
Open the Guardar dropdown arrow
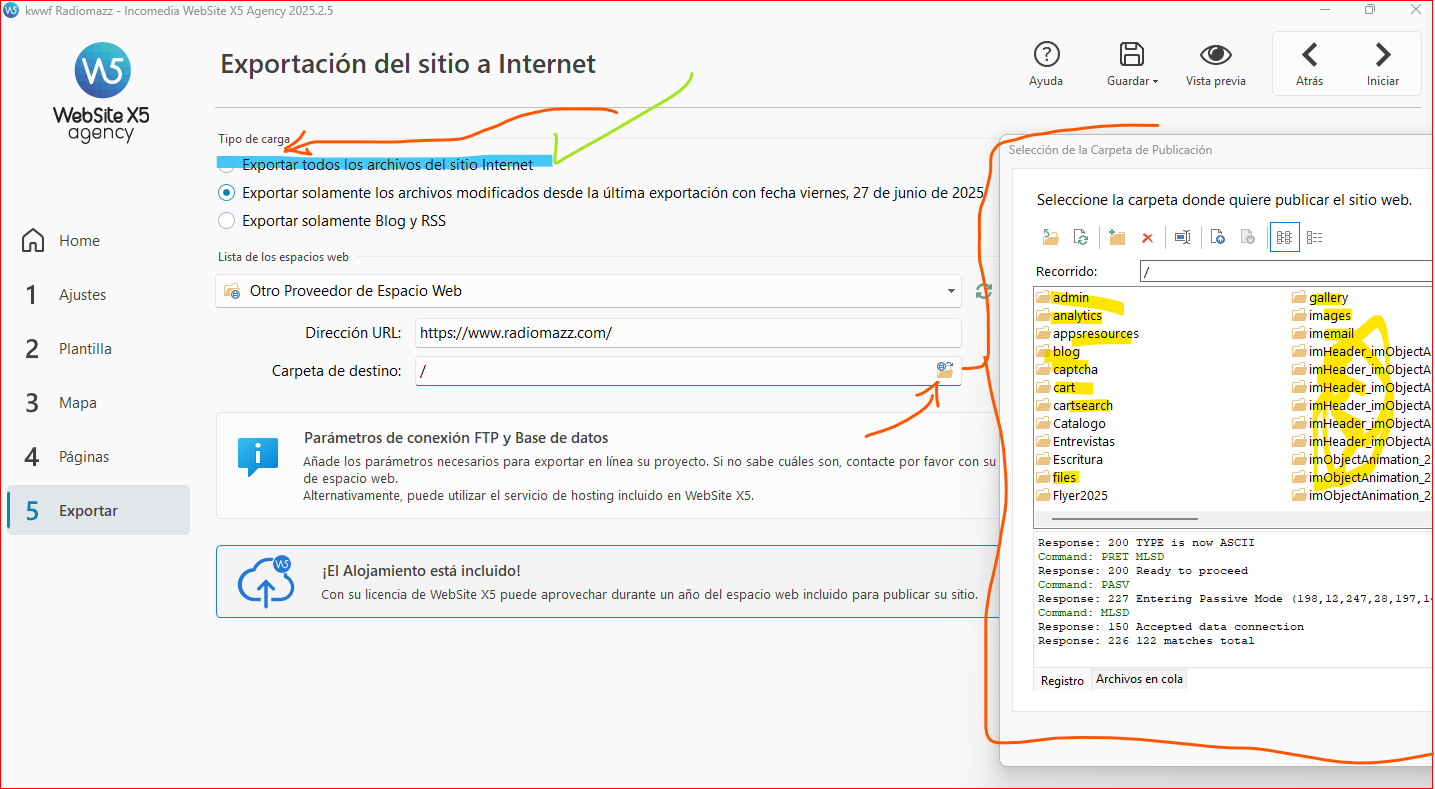click(x=1155, y=82)
